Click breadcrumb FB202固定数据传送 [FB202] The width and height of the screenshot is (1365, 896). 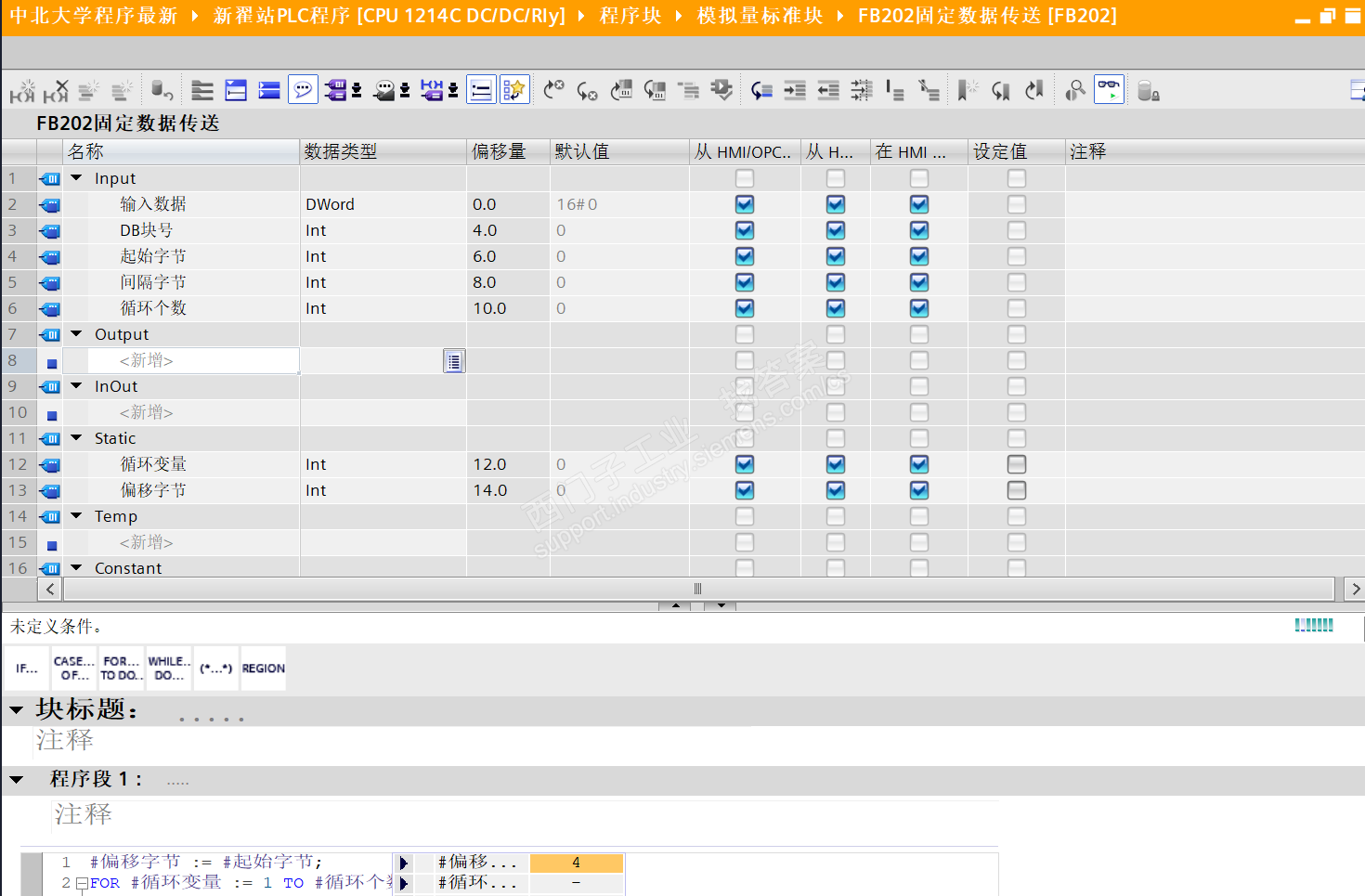tap(987, 16)
